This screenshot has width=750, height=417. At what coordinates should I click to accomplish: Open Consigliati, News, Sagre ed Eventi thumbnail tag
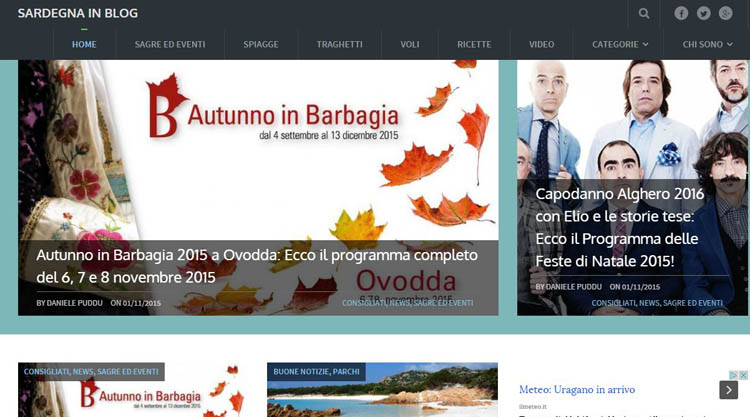tap(91, 372)
